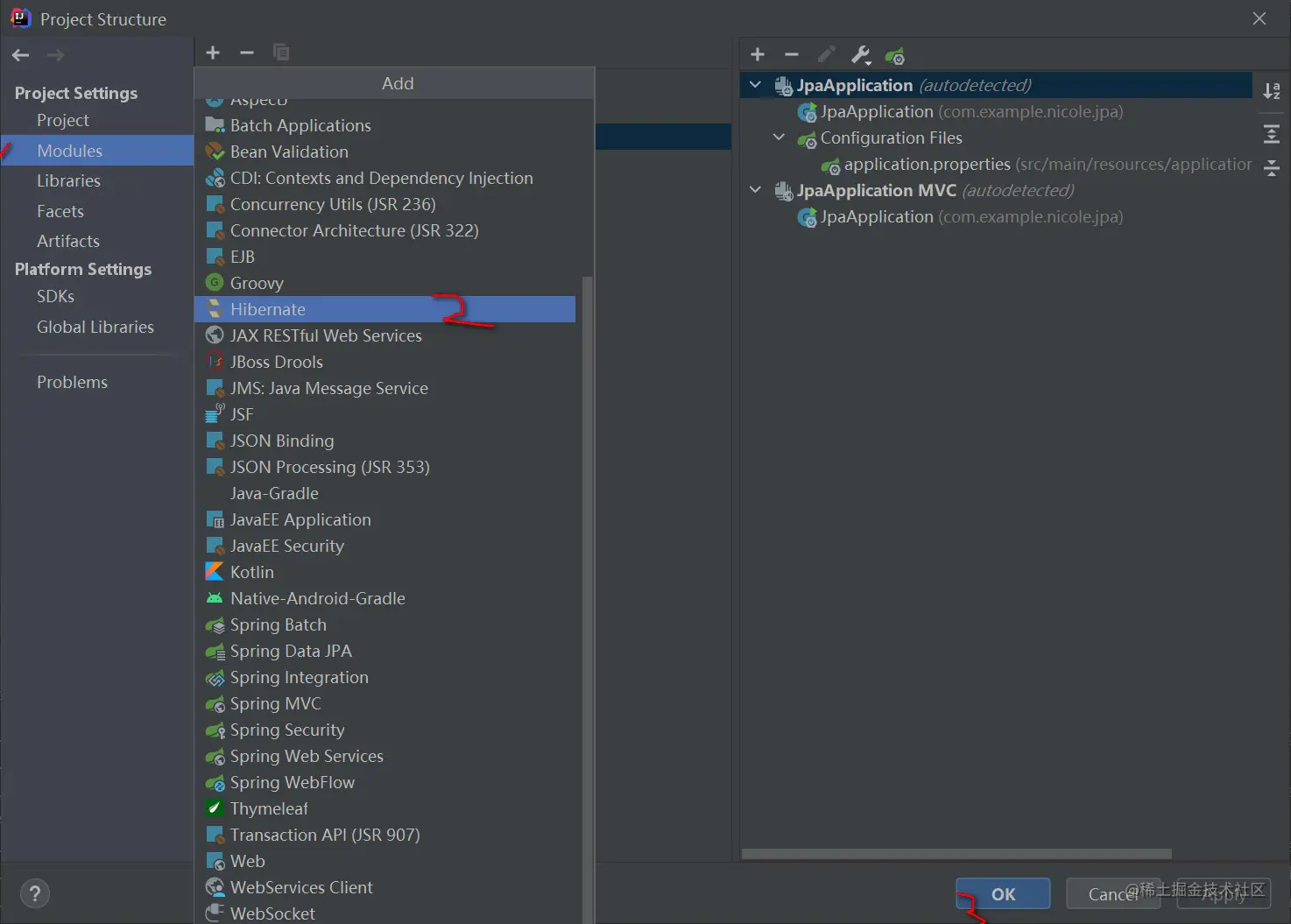The image size is (1291, 924).
Task: Choose JSON Processing (JSR 353)
Action: click(384, 467)
